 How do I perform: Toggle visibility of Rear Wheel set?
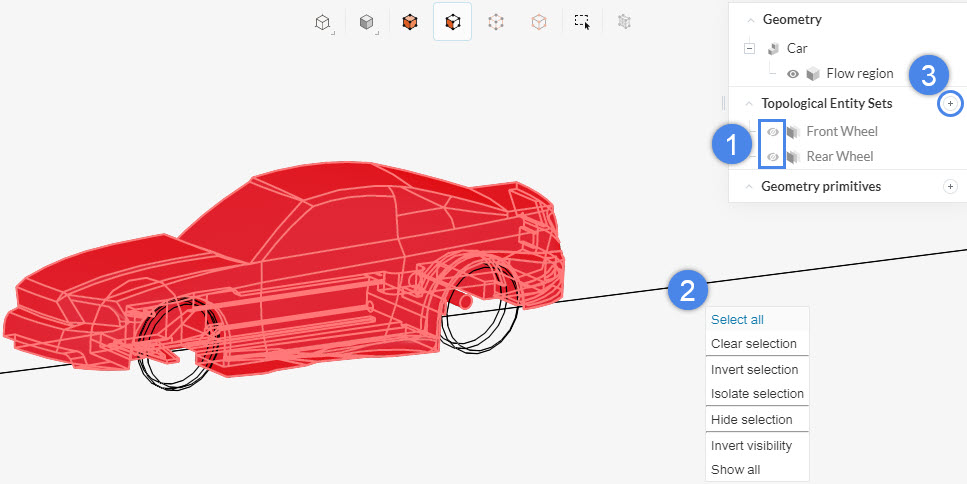[x=772, y=157]
